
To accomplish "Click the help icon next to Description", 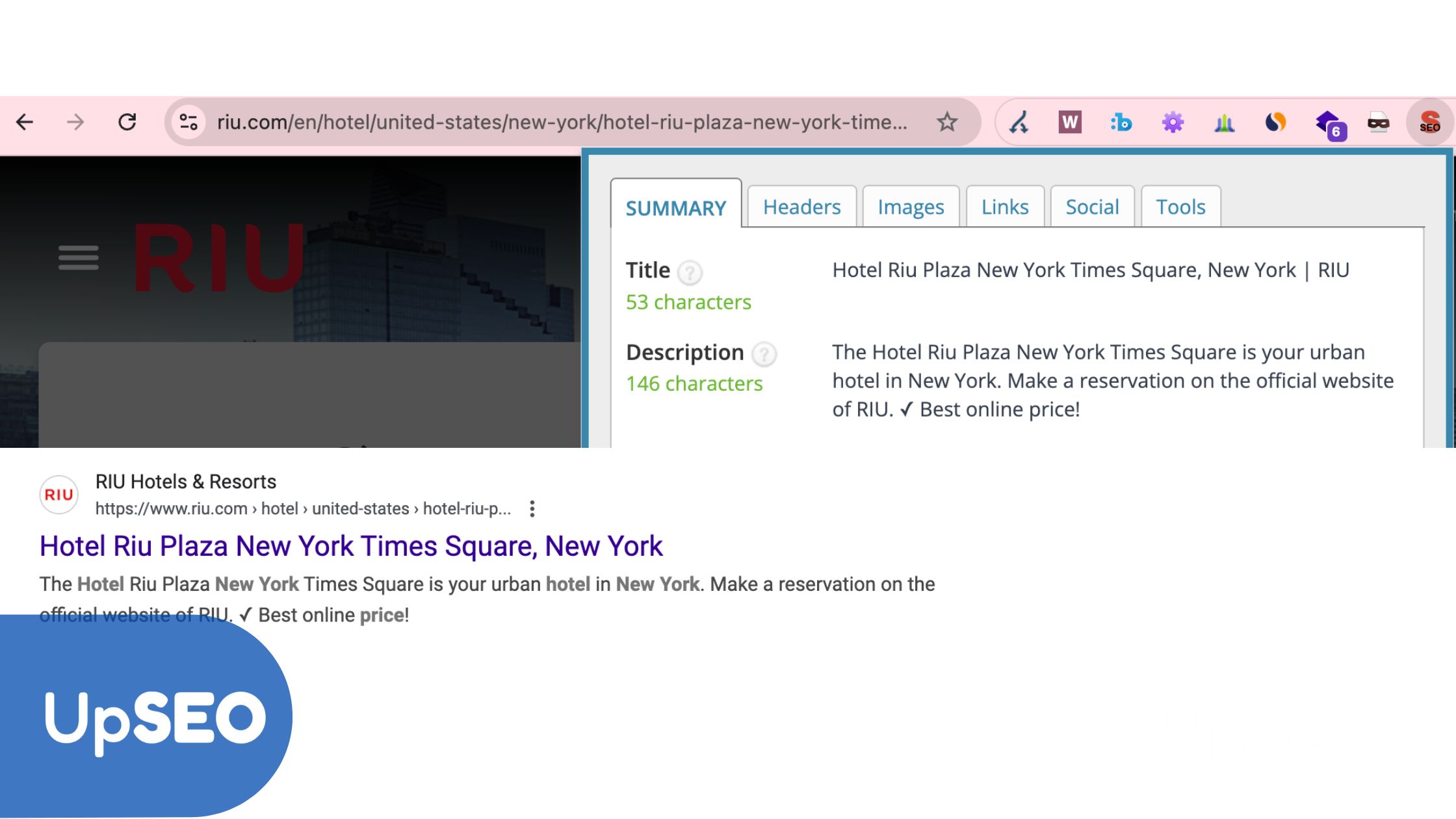I will coord(764,354).
